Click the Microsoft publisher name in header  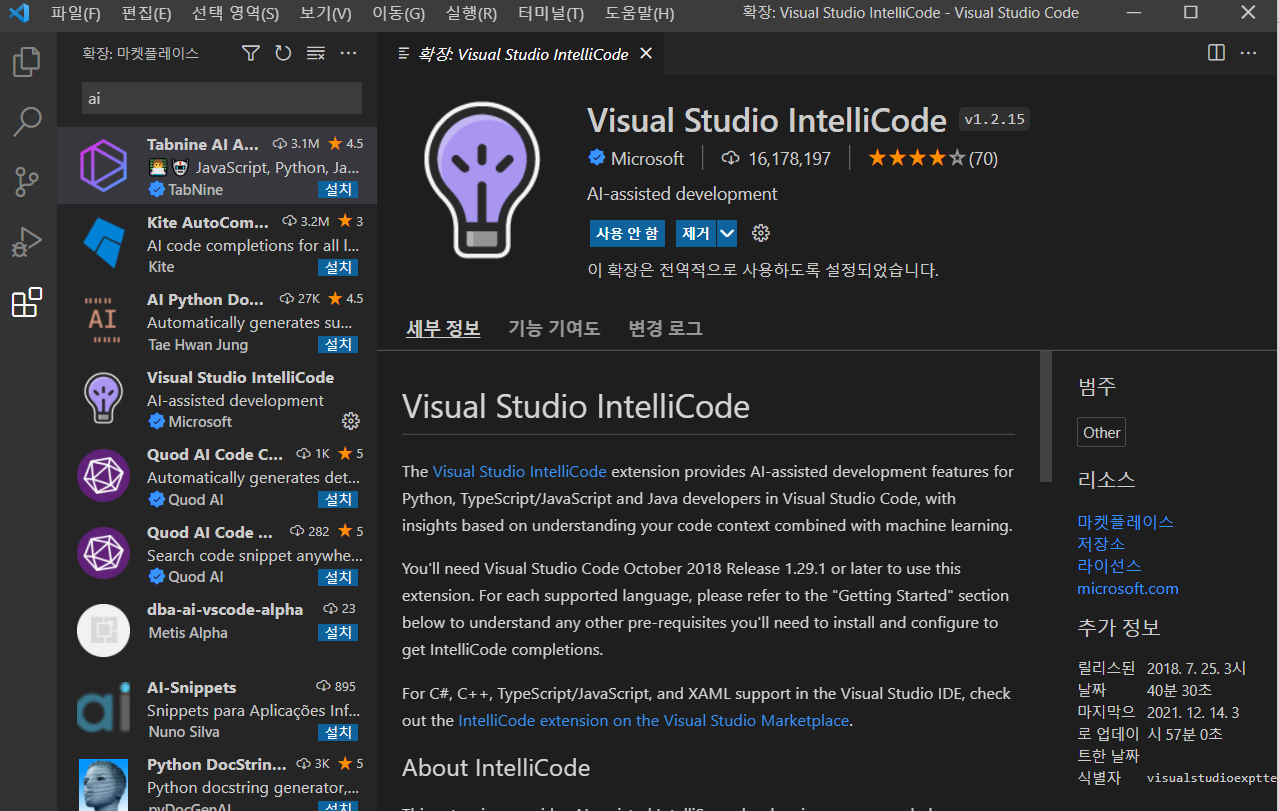[647, 158]
